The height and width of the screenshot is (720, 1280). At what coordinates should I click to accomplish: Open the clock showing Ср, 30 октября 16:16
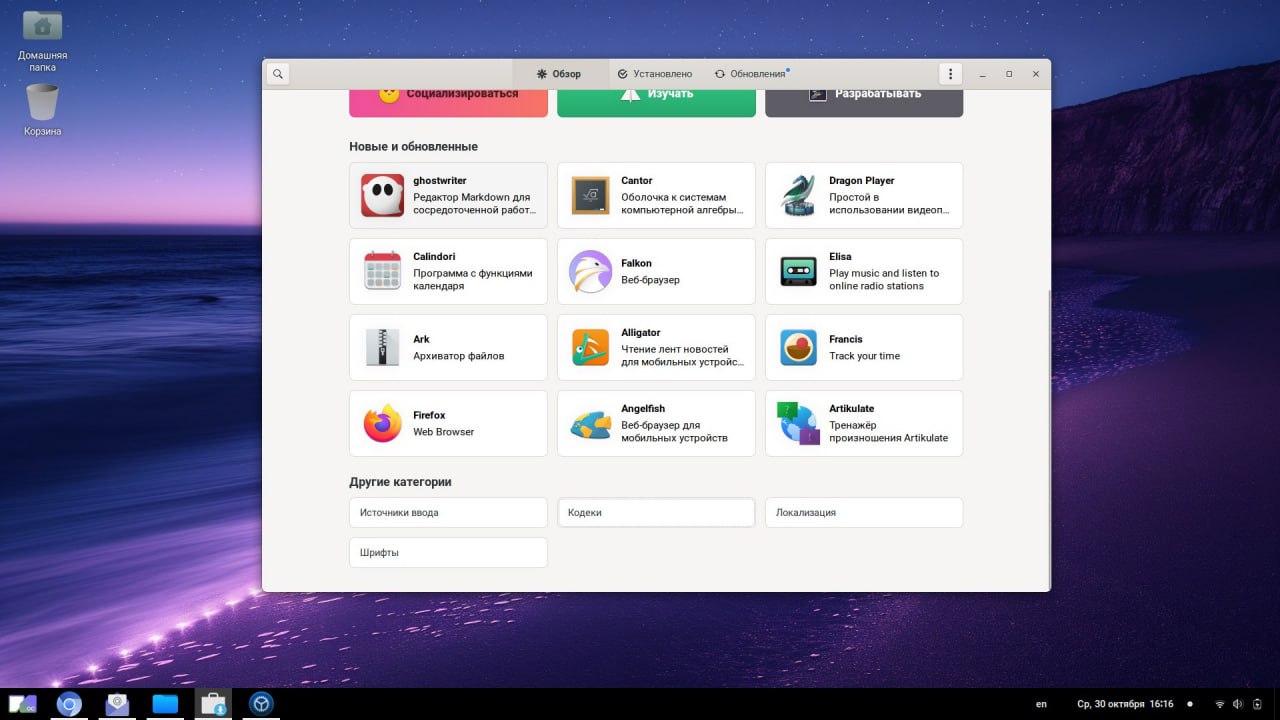[1125, 704]
